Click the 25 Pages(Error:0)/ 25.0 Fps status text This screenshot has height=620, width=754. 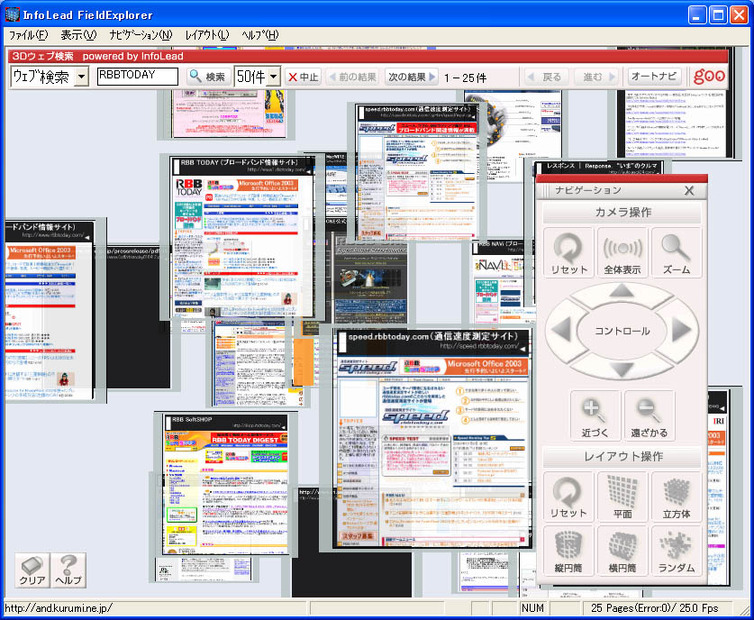(x=654, y=608)
